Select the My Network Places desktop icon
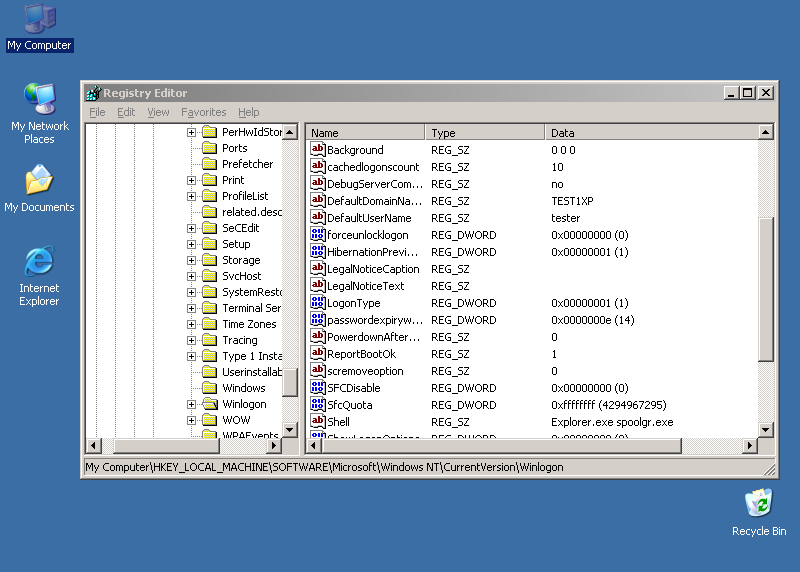The width and height of the screenshot is (800, 572). (x=40, y=113)
